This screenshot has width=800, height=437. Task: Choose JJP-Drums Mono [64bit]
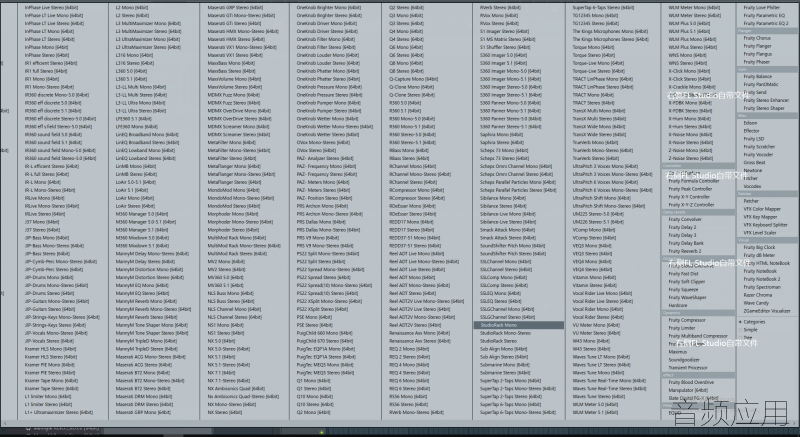[x=49, y=277]
